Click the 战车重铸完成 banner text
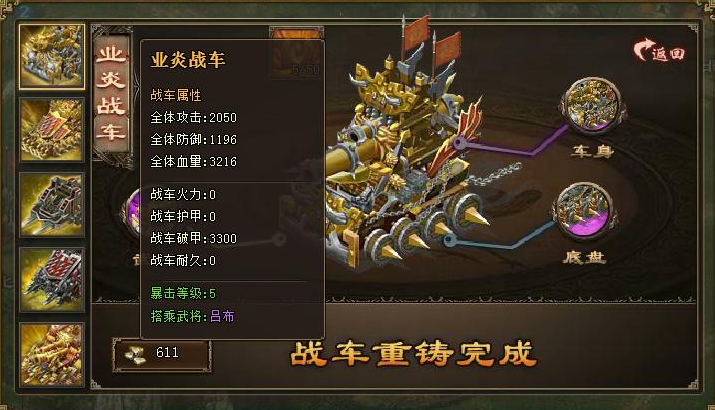715x410 pixels. (x=413, y=353)
